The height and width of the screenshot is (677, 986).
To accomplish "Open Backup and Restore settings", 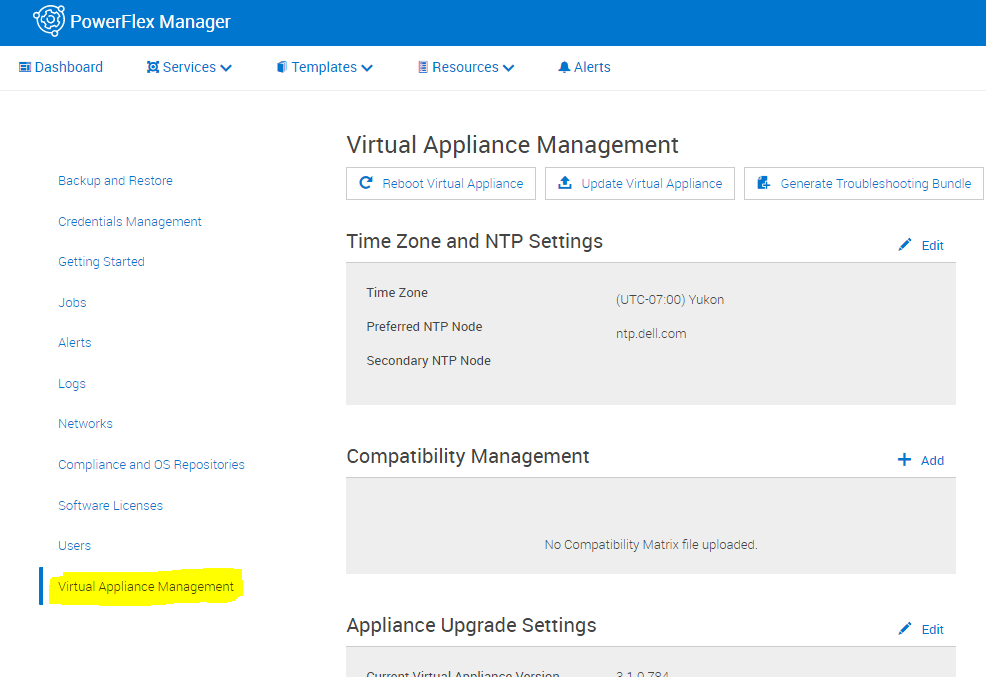I will [115, 181].
